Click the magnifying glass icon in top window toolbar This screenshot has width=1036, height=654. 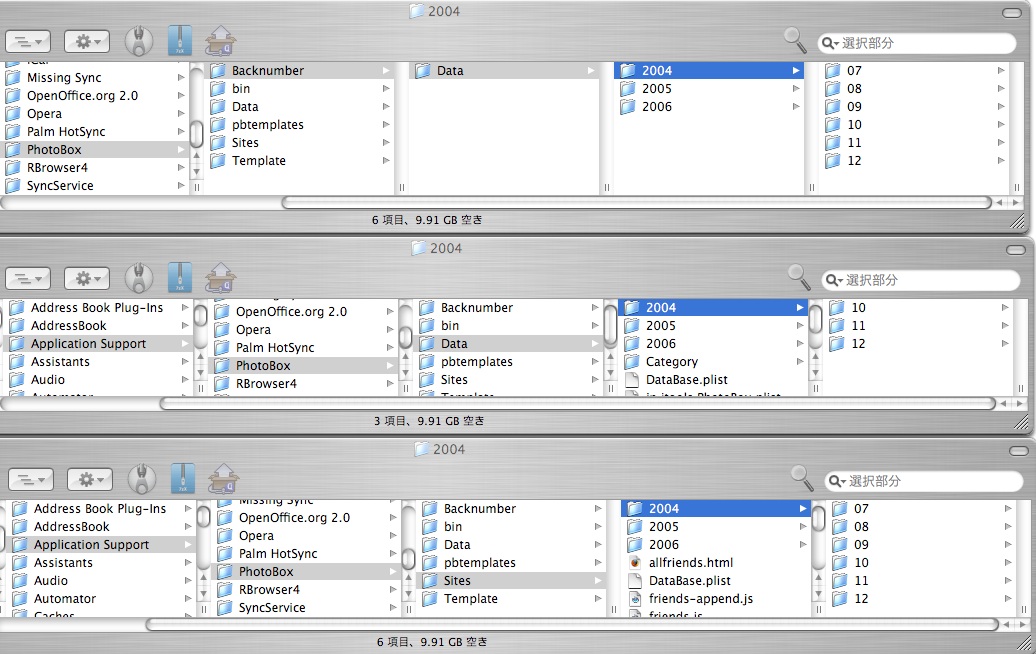pos(795,40)
